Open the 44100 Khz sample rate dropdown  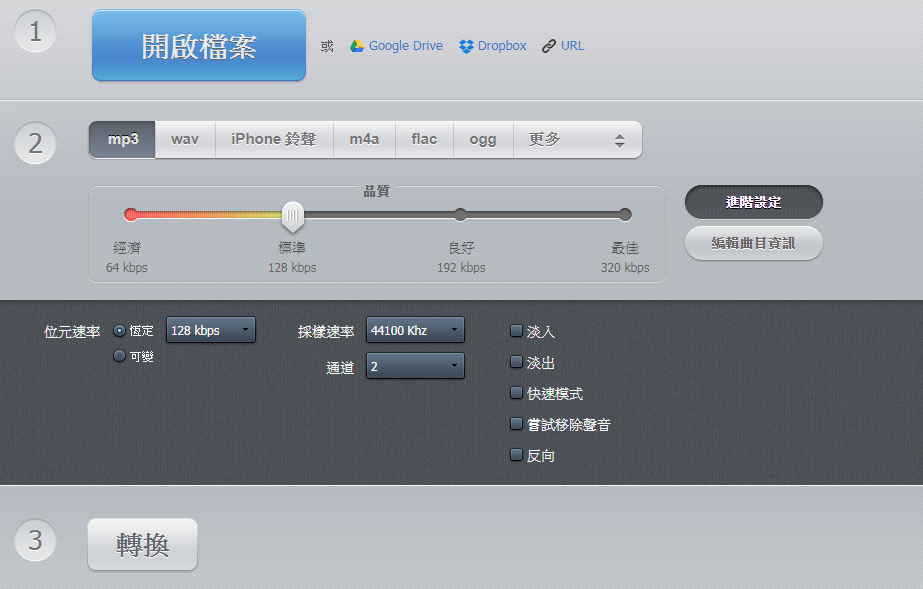click(415, 330)
